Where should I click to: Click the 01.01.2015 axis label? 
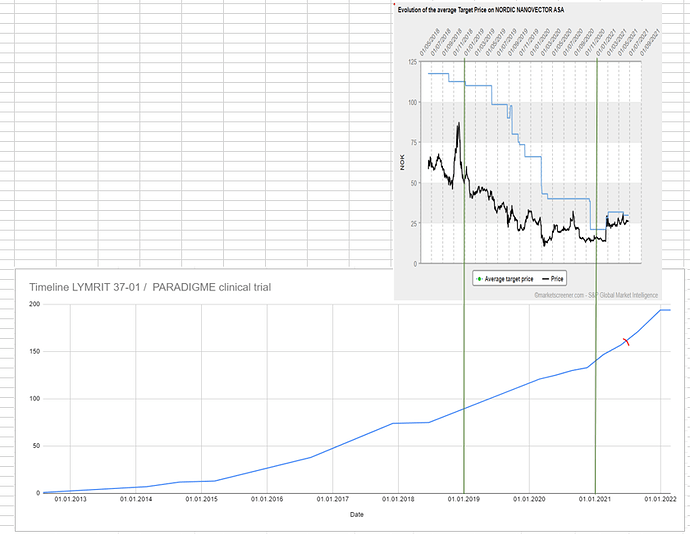[202, 499]
